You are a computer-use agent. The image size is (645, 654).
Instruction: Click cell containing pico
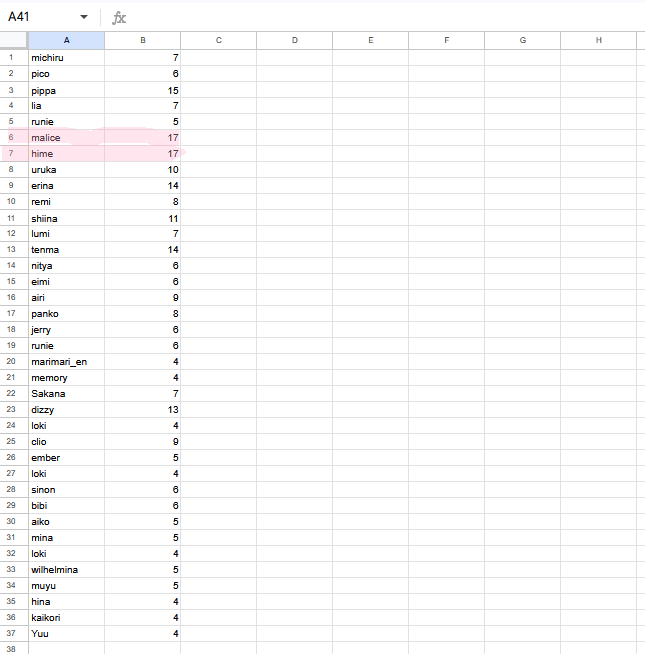pos(66,74)
